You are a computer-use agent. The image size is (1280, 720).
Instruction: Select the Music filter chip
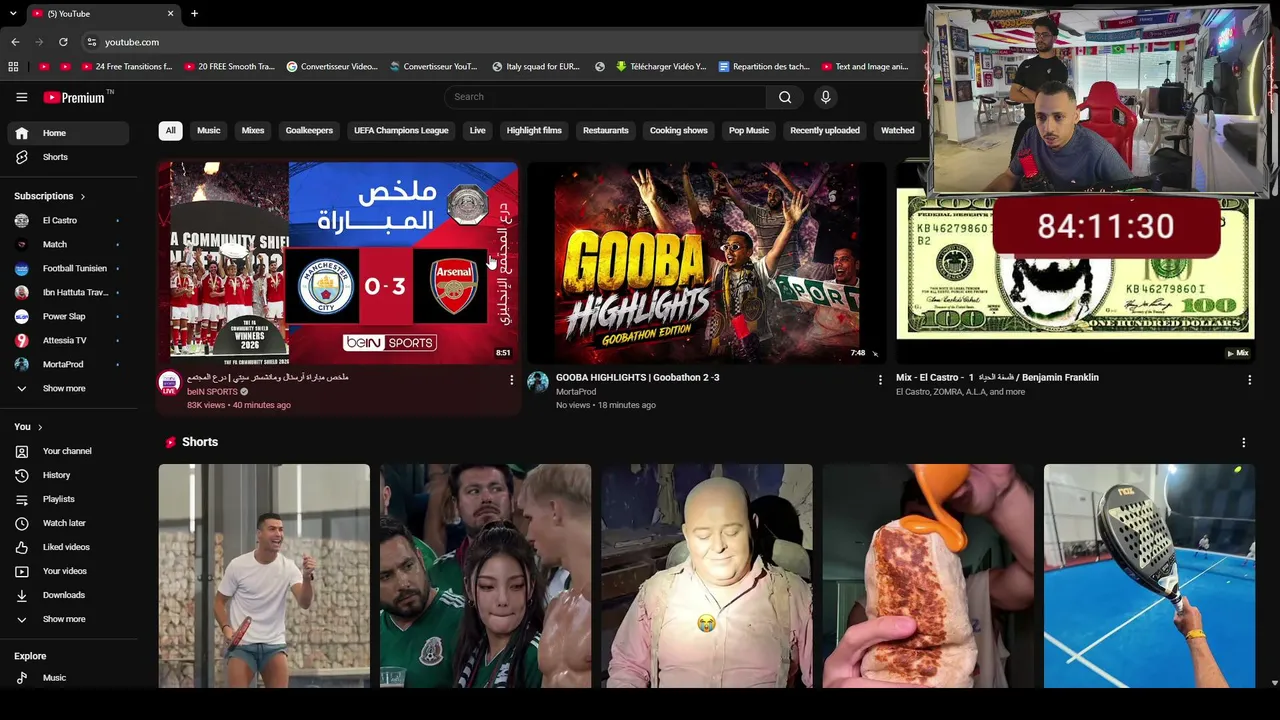coord(208,130)
